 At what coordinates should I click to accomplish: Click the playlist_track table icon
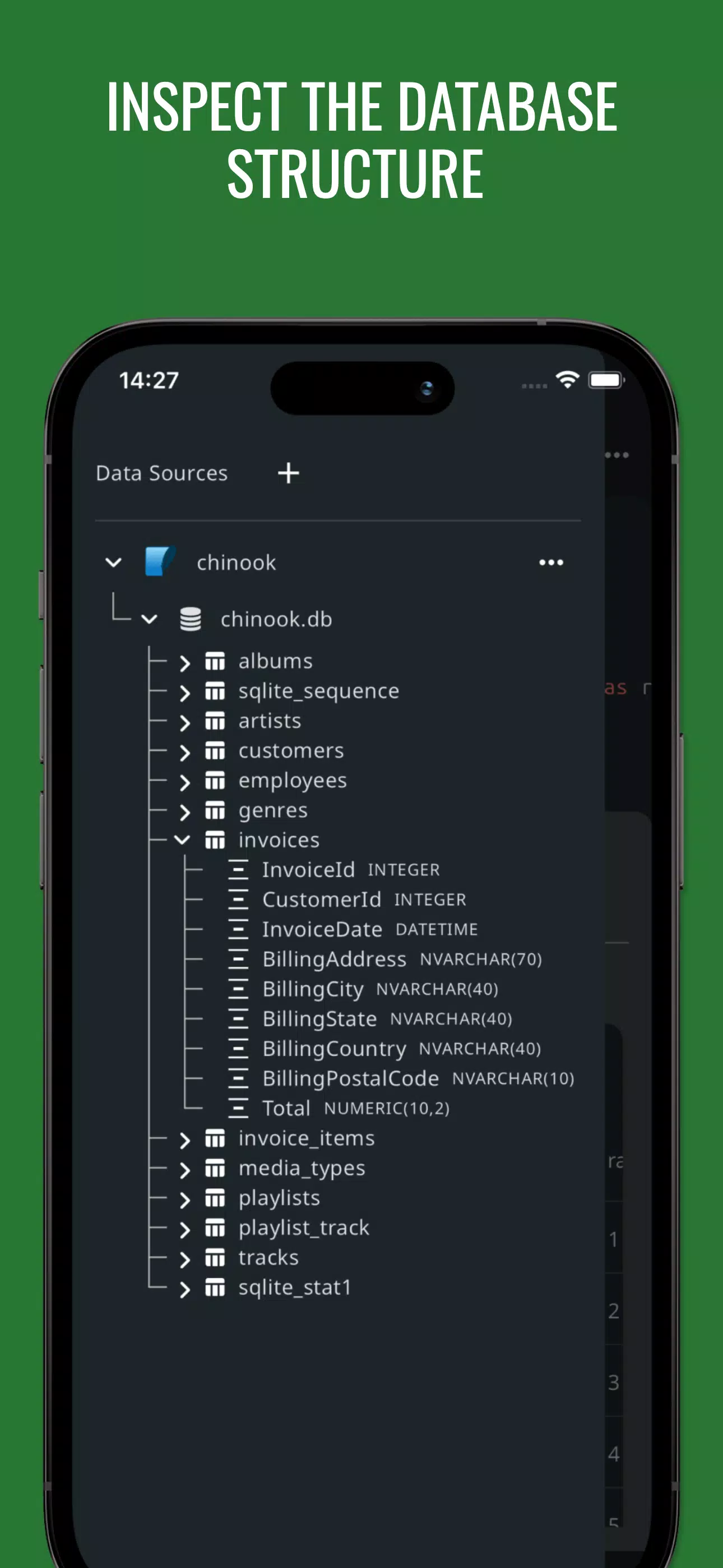point(215,1228)
